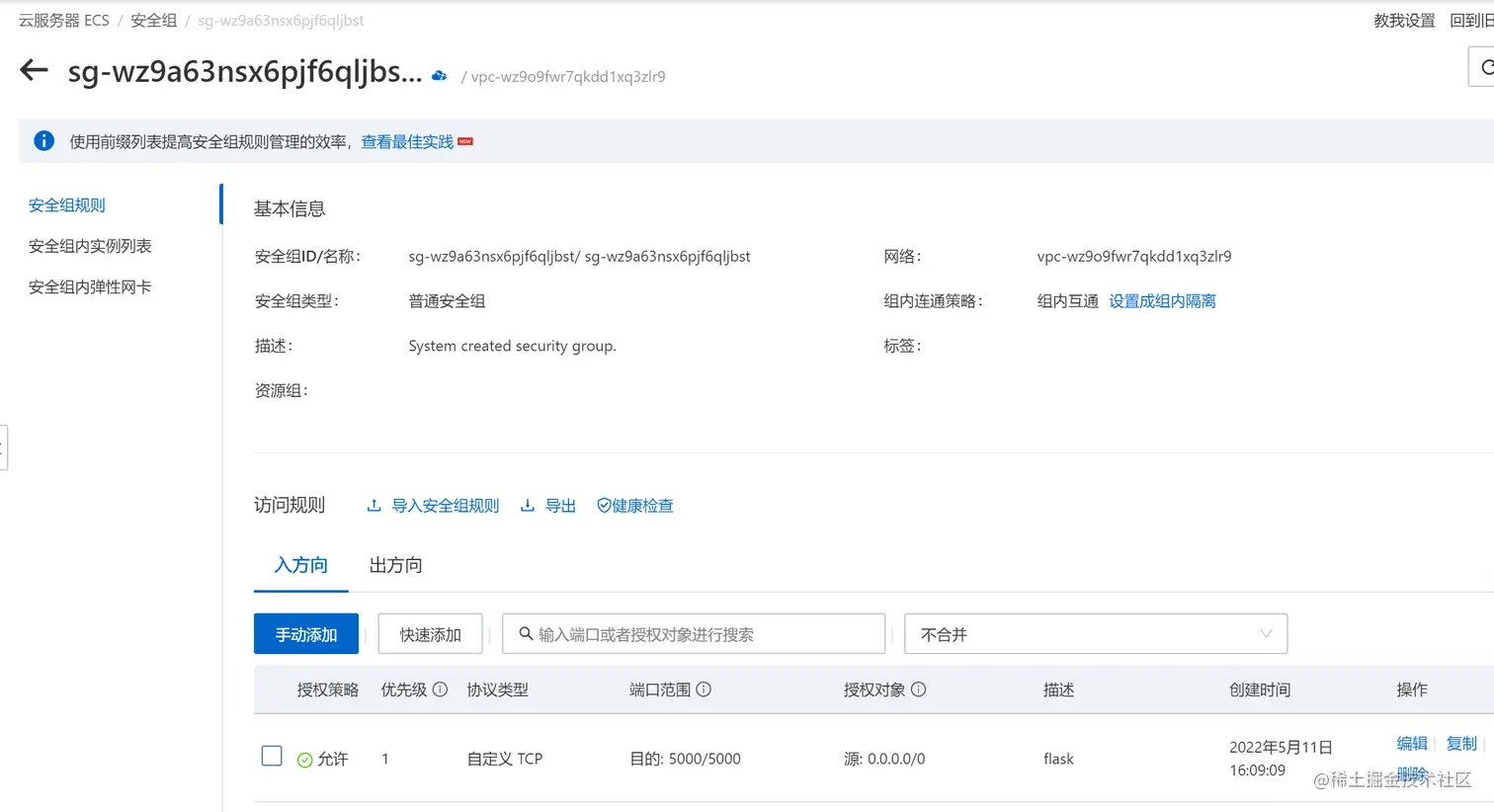Screen dimensions: 1494x812
Task: Click the 普通安全组 type value
Action: 447,300
